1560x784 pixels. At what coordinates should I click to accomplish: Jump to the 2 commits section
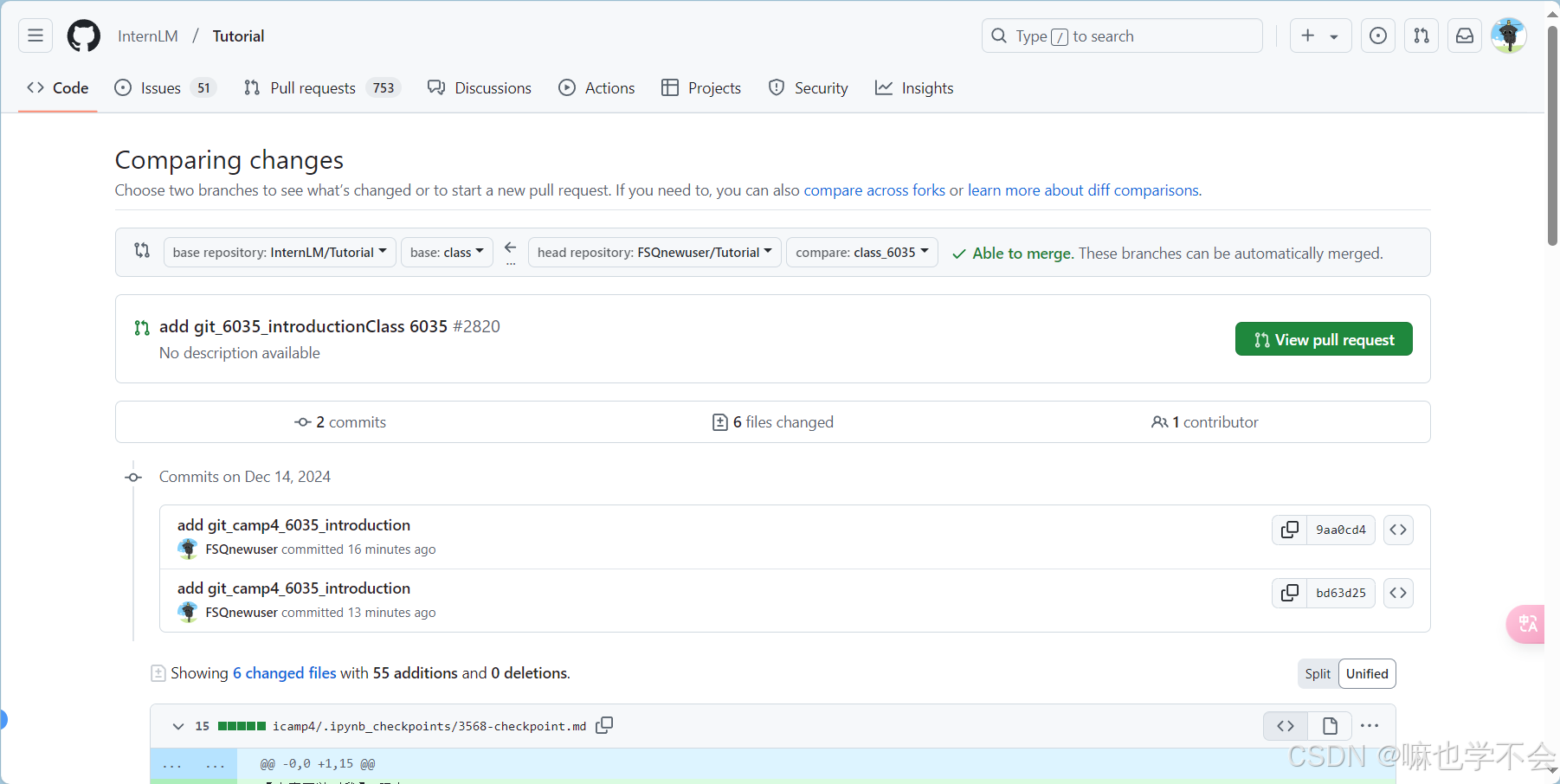340,422
